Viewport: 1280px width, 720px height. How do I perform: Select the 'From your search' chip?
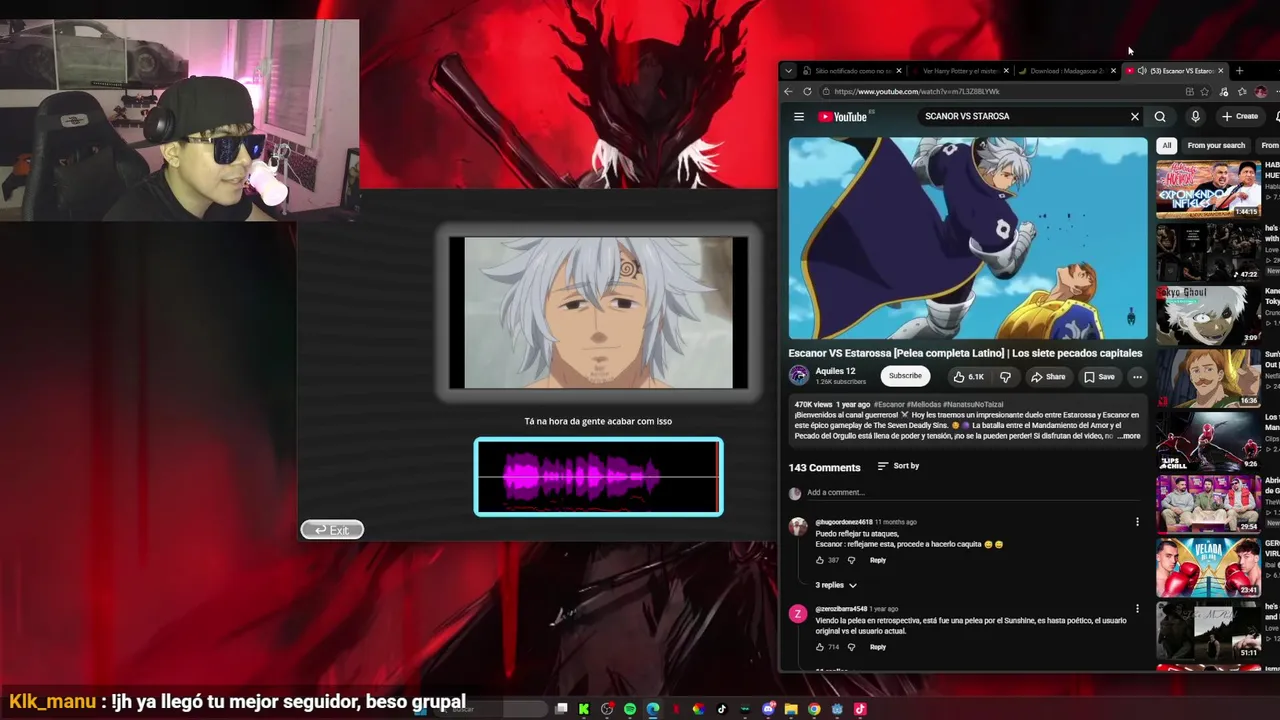tap(1216, 145)
